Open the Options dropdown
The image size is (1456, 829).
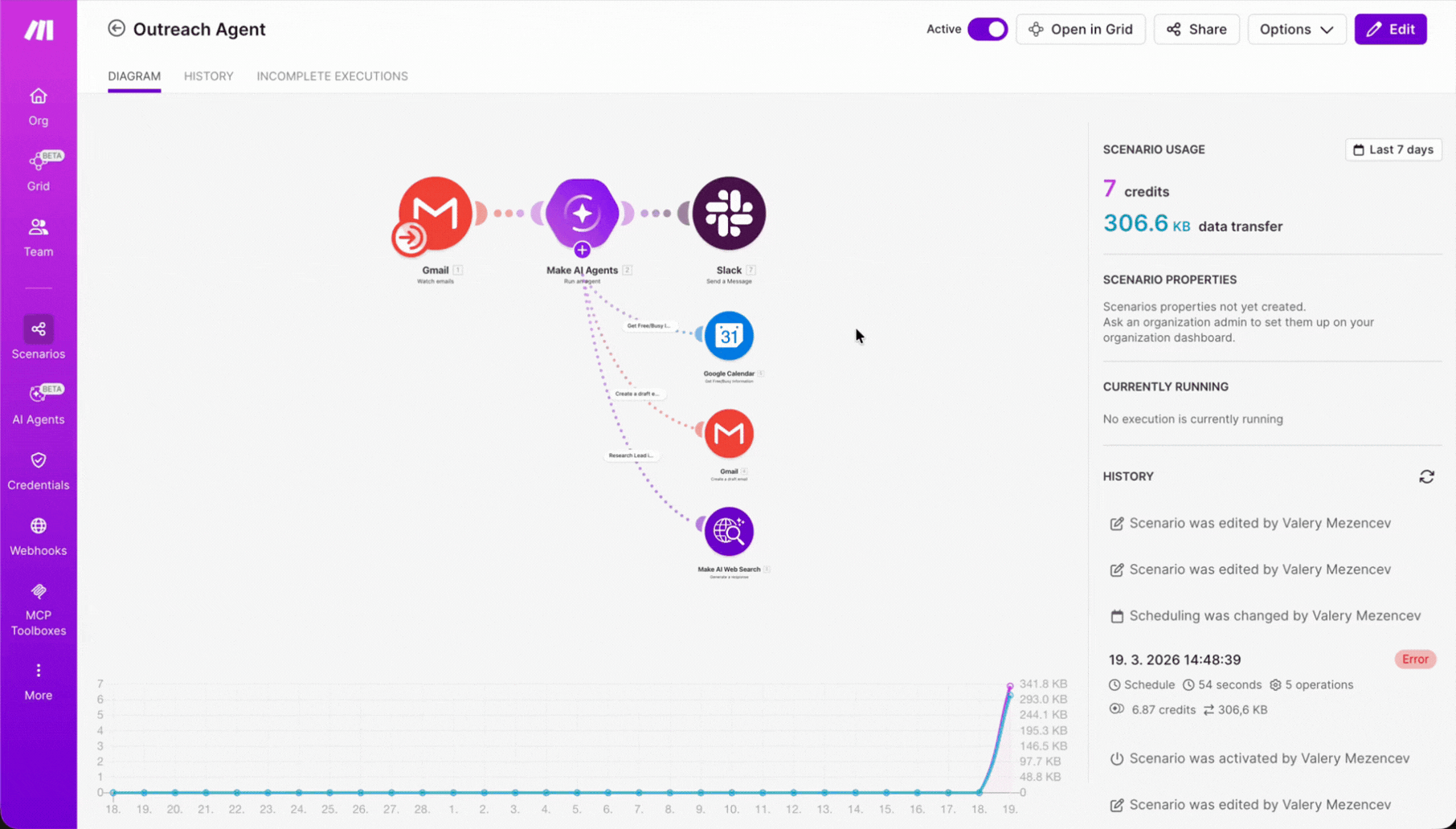point(1296,29)
